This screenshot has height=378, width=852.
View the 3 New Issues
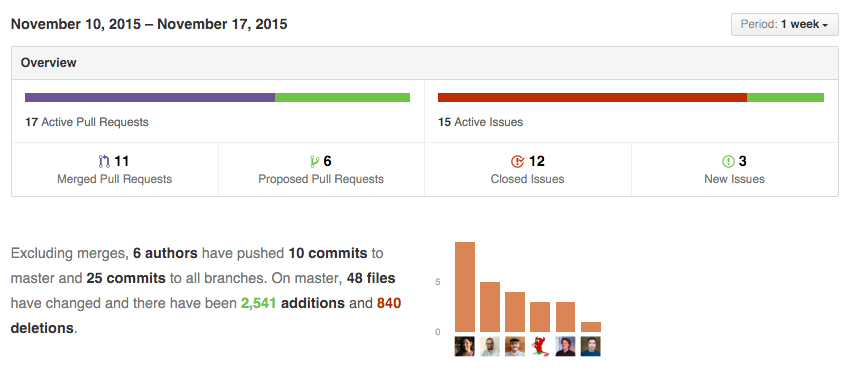pyautogui.click(x=735, y=169)
